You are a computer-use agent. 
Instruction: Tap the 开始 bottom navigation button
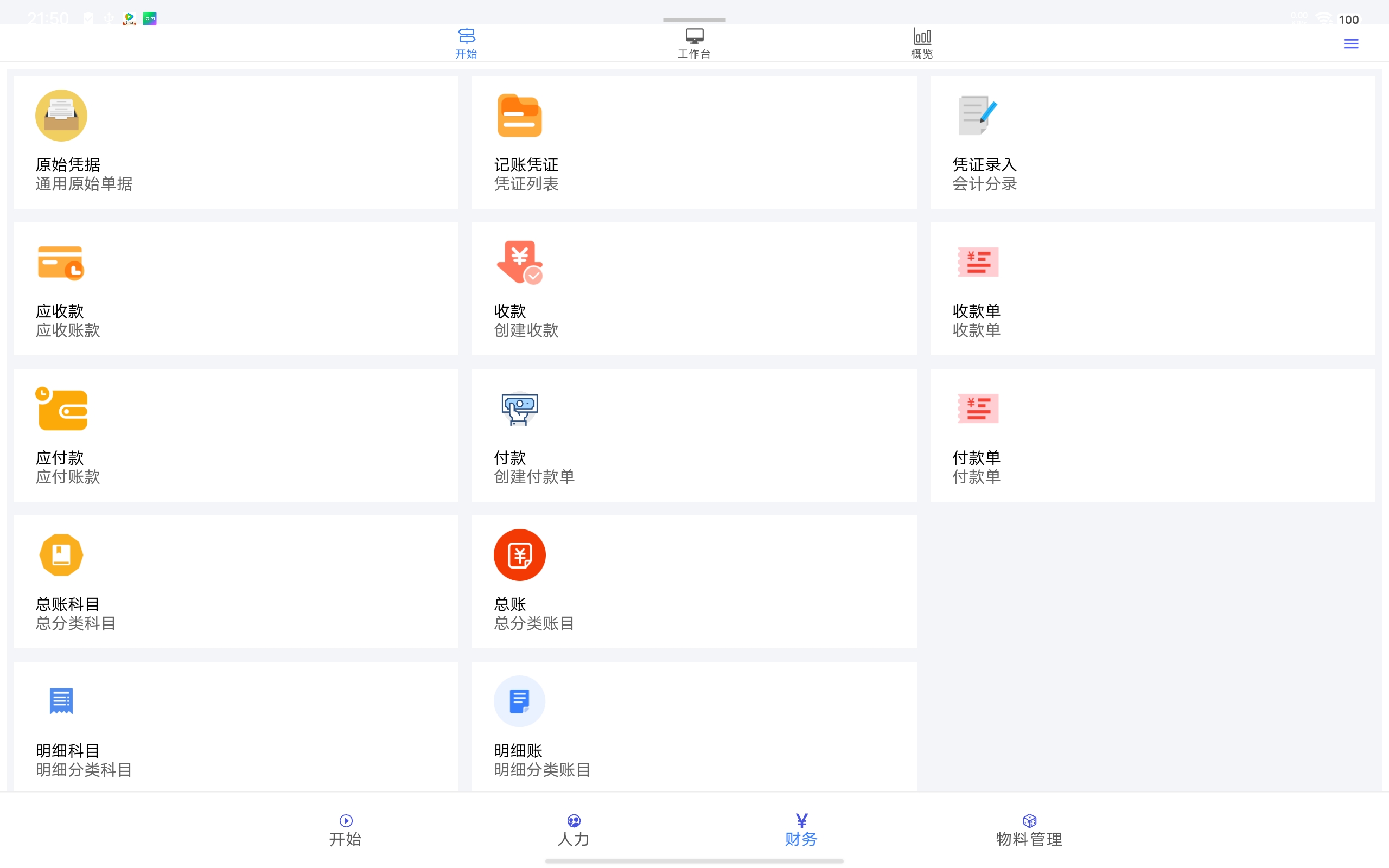click(x=346, y=830)
